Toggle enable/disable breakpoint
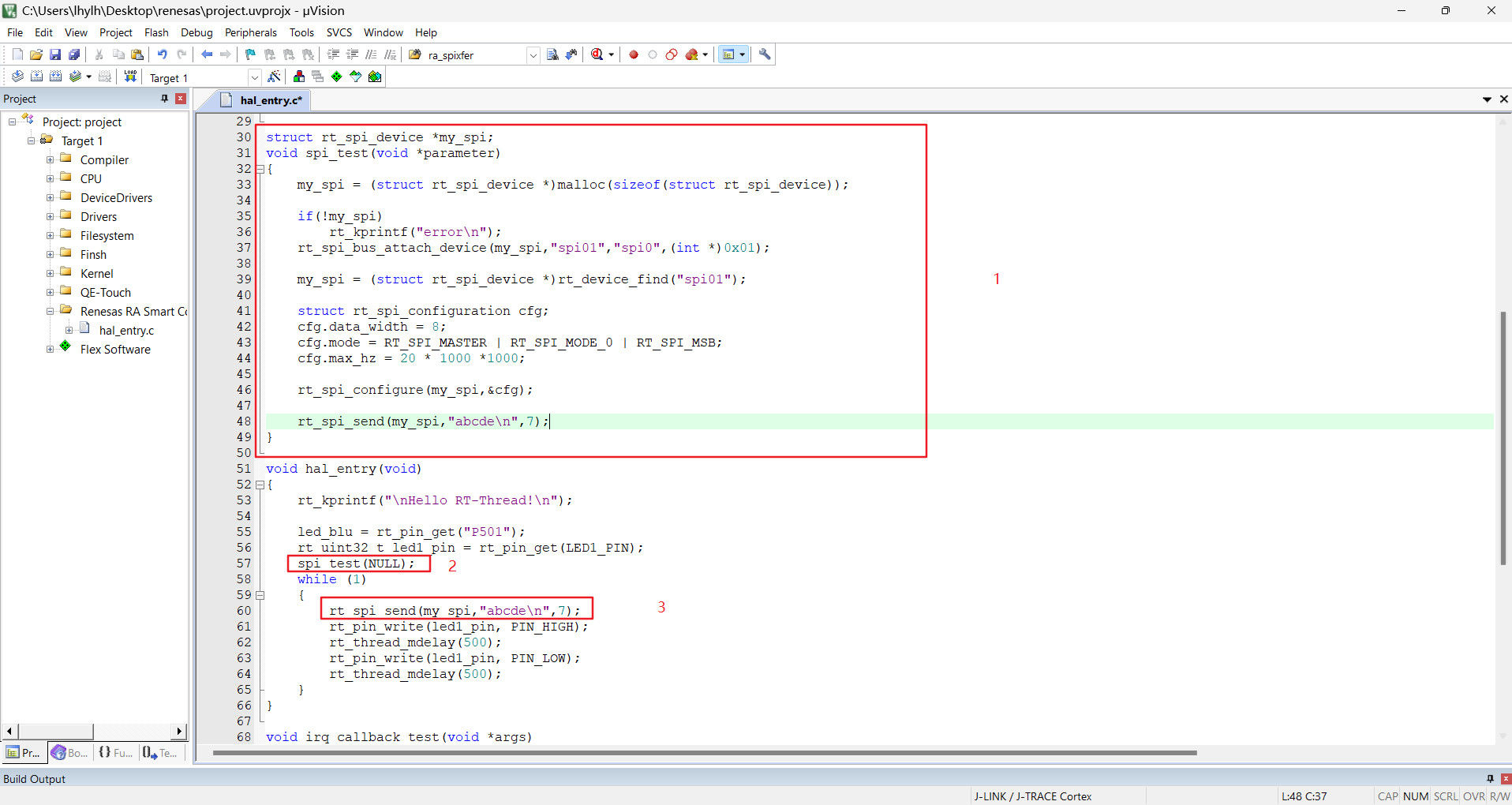 tap(653, 54)
